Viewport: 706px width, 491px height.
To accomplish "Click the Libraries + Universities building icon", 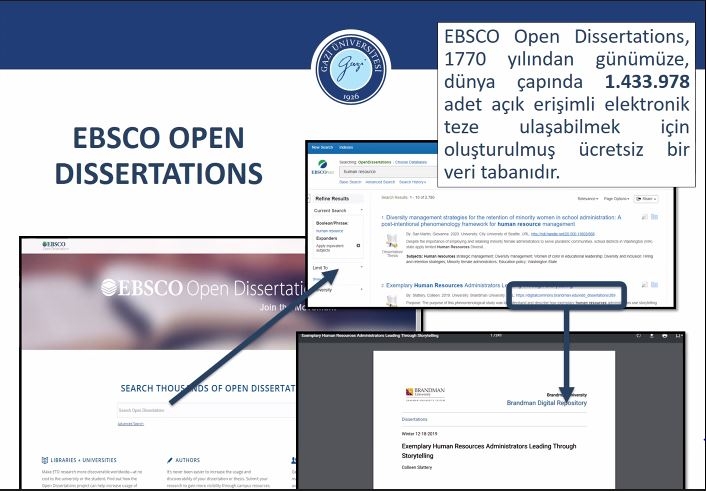I will tap(45, 460).
